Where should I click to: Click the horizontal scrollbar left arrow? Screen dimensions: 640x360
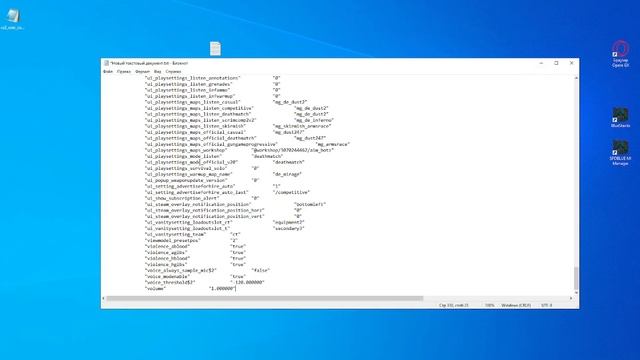tap(103, 298)
